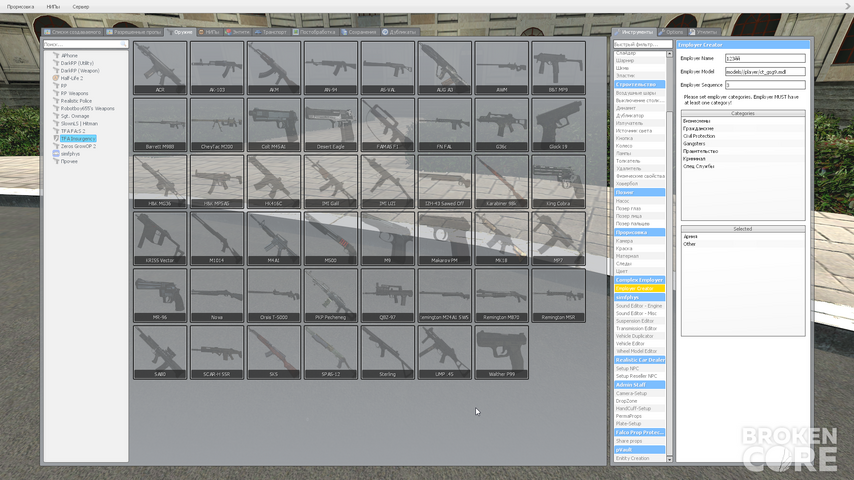Select the Walther P99 pistol icon
The height and width of the screenshot is (480, 854).
(x=501, y=353)
